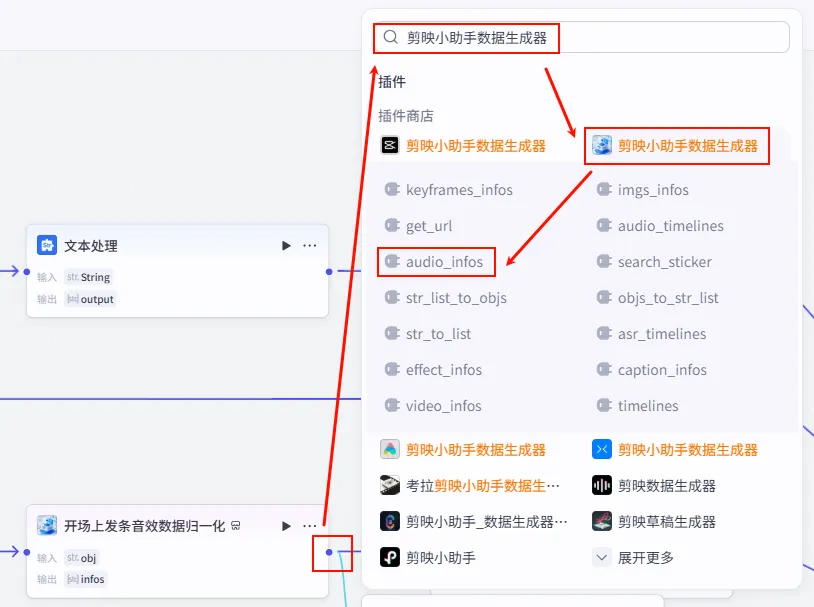
Task: Open the 开场上发条音效数据归一化 more menu
Action: pyautogui.click(x=310, y=526)
